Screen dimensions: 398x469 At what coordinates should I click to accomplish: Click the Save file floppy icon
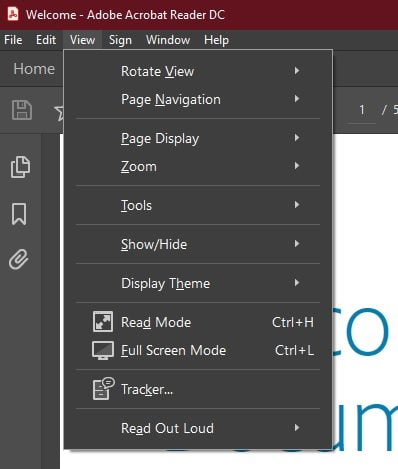[22, 110]
